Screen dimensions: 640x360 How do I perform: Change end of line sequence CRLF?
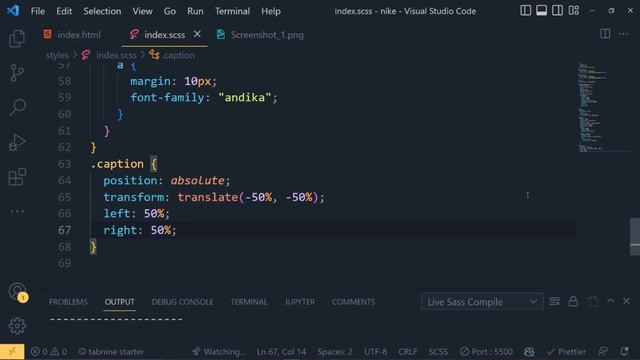click(x=407, y=351)
